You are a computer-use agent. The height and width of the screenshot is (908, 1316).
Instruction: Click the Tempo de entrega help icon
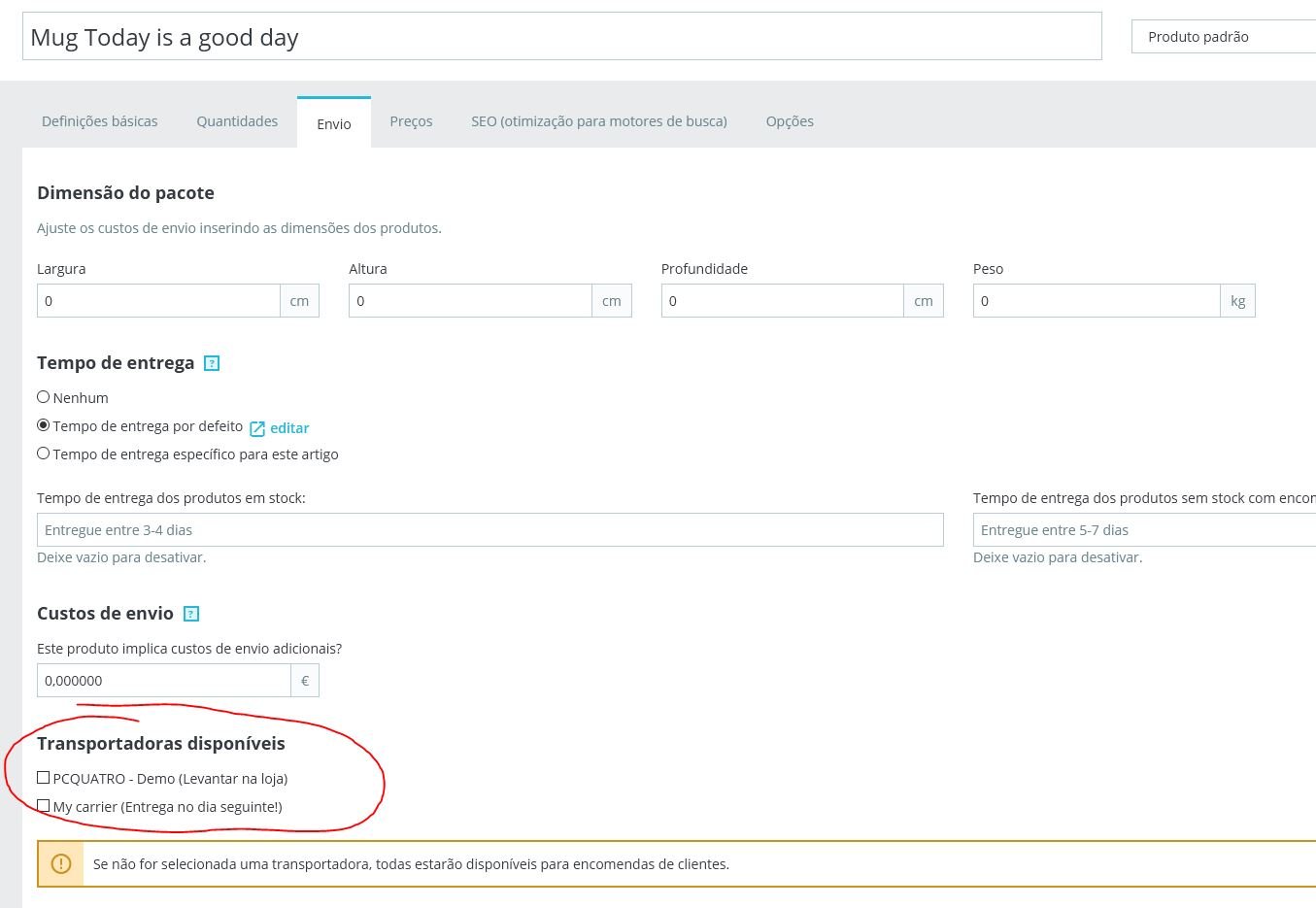click(x=212, y=363)
